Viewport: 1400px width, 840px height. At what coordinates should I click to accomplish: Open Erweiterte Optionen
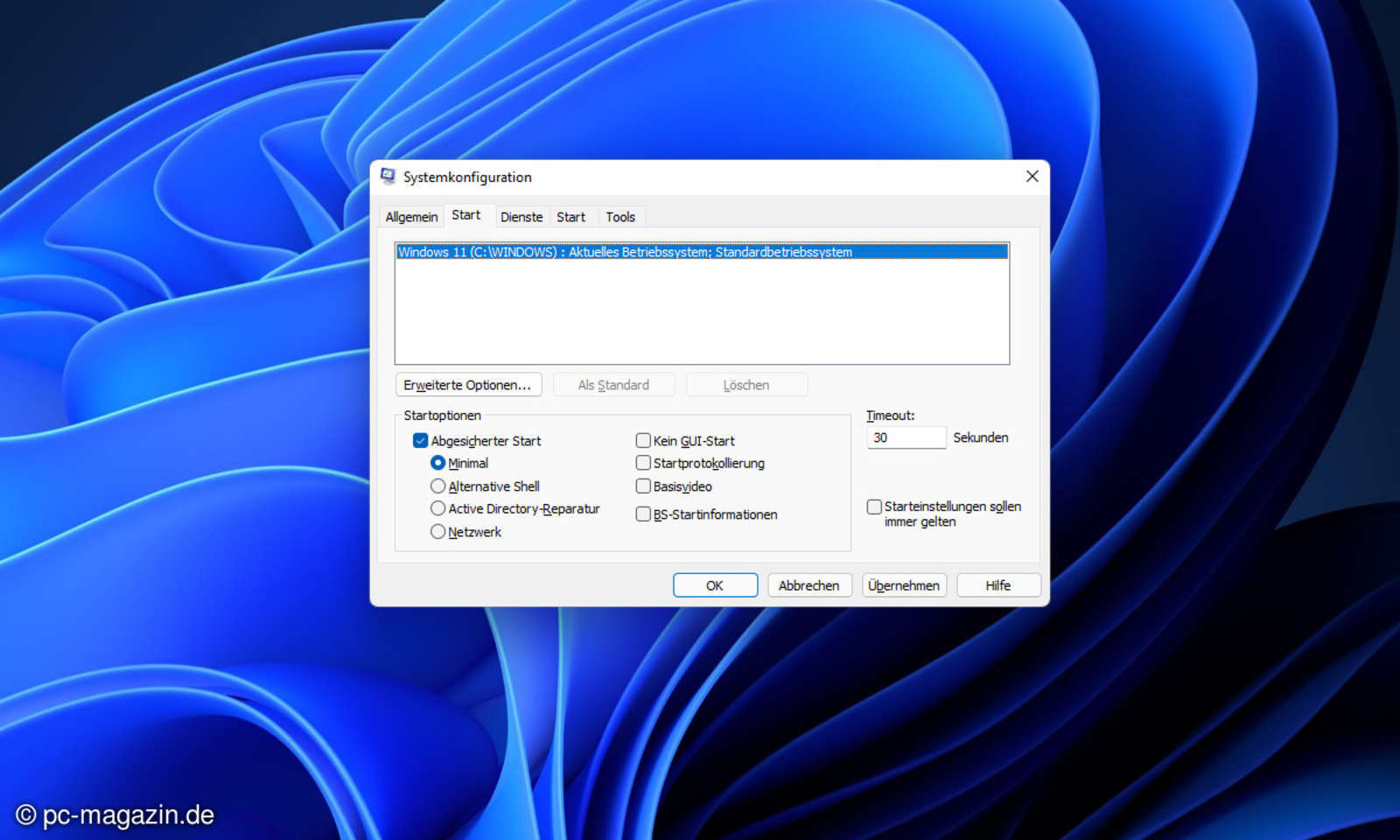468,384
